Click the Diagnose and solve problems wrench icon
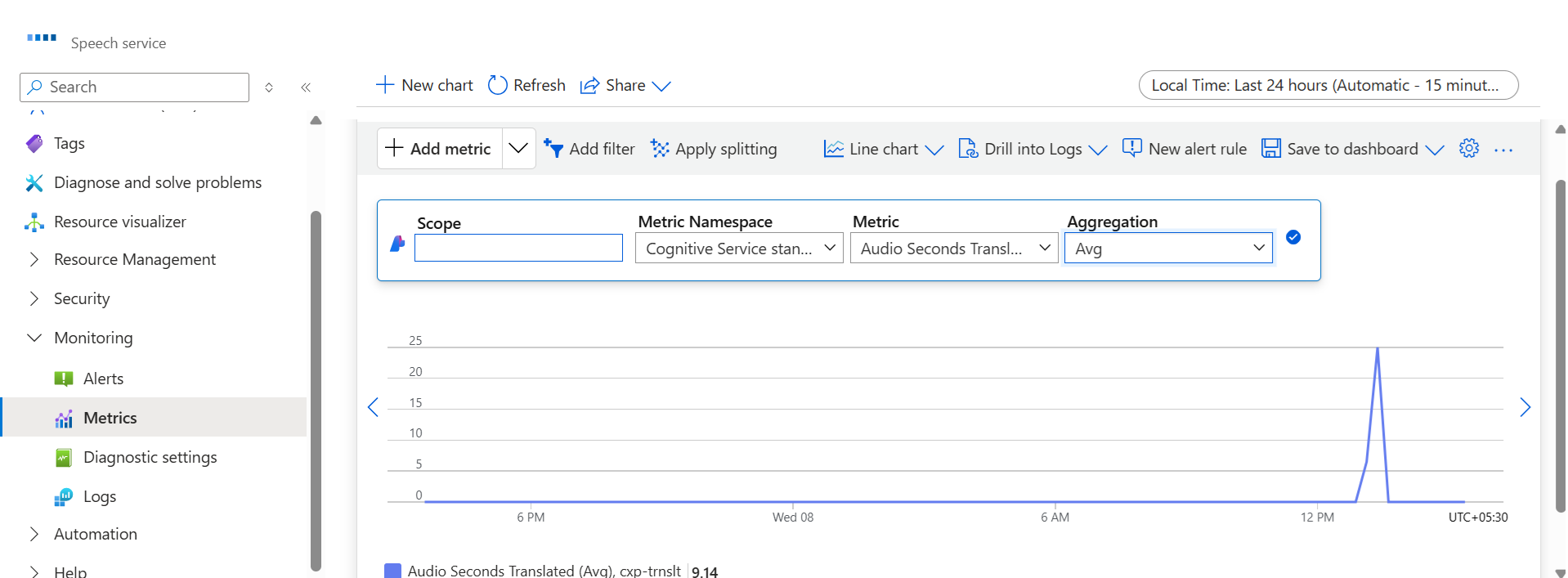 (34, 182)
